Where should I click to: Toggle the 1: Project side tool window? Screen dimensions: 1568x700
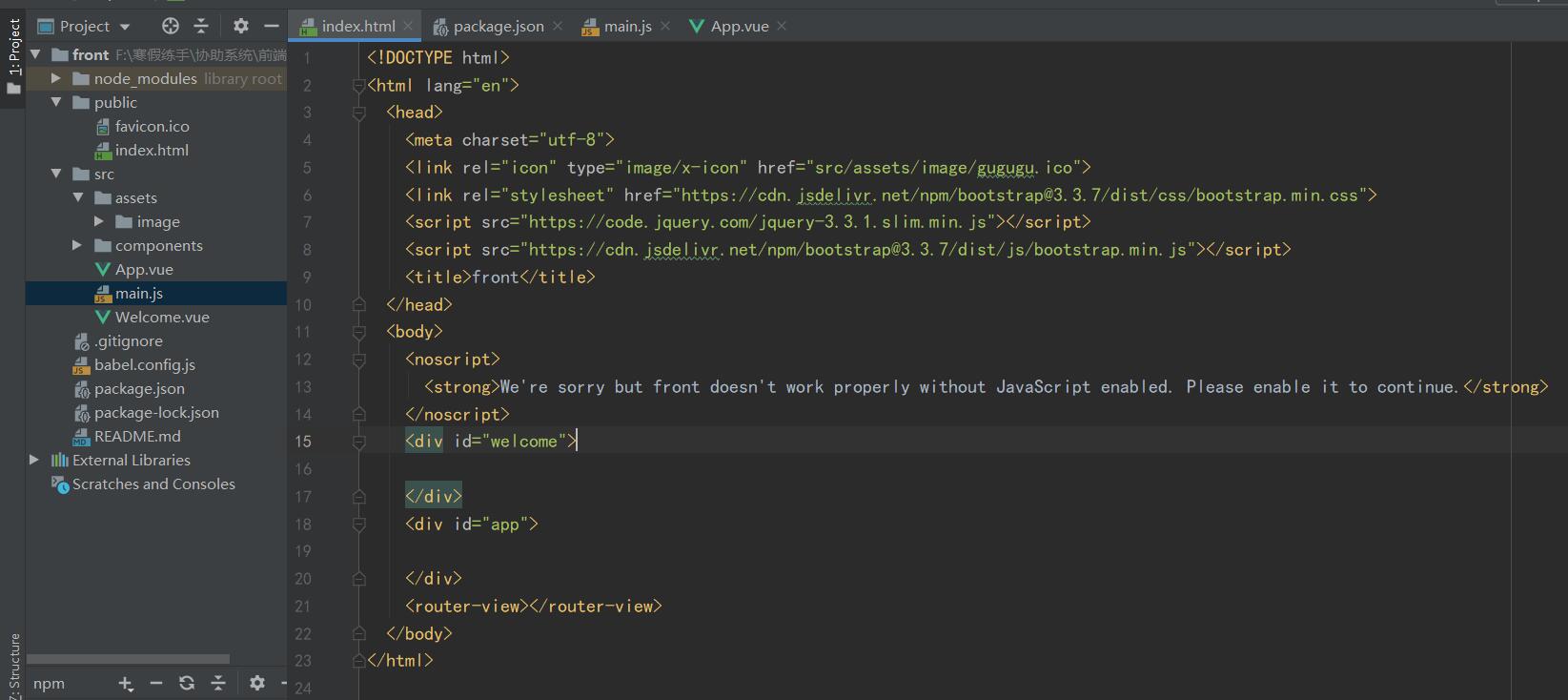coord(13,57)
